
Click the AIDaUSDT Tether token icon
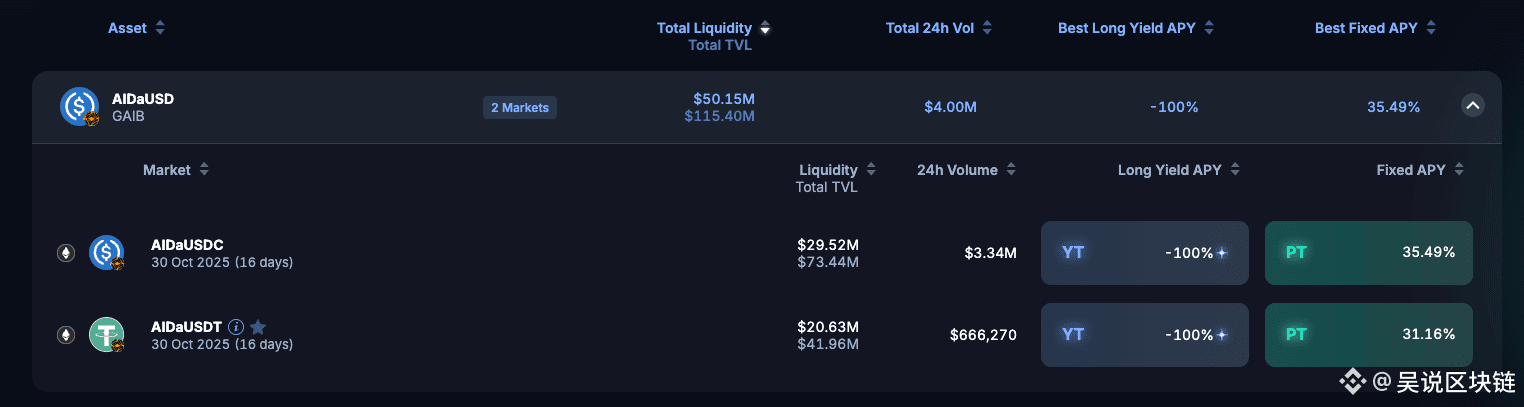(106, 335)
